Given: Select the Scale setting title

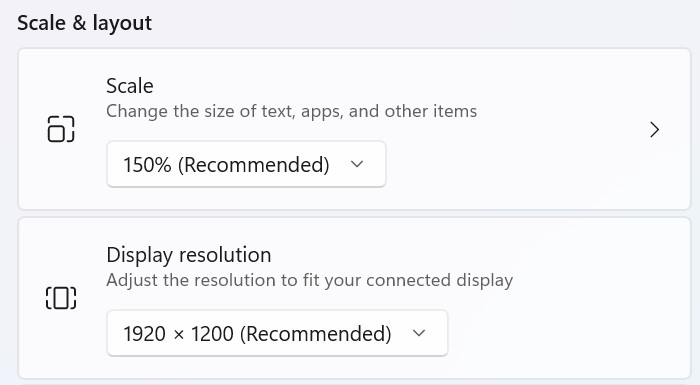Looking at the screenshot, I should (129, 86).
